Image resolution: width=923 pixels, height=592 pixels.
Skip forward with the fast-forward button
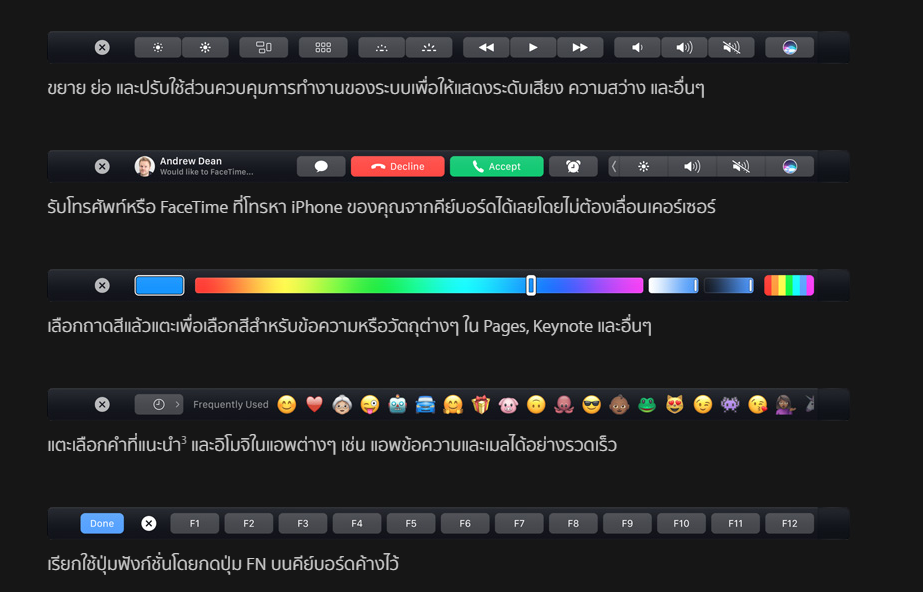point(580,47)
